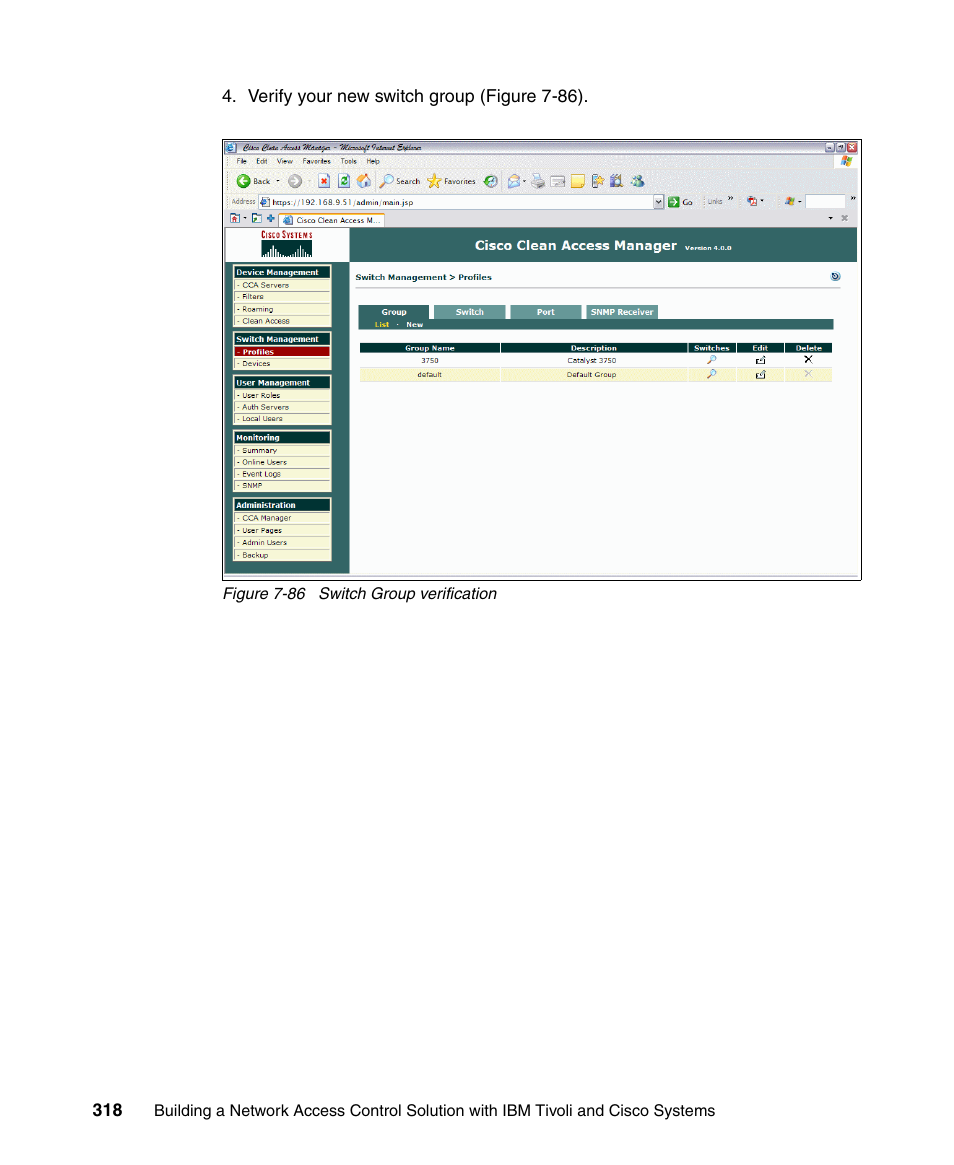Switch to the SNMP Receiver tab
Screen dimensions: 954x1165
[x=622, y=312]
